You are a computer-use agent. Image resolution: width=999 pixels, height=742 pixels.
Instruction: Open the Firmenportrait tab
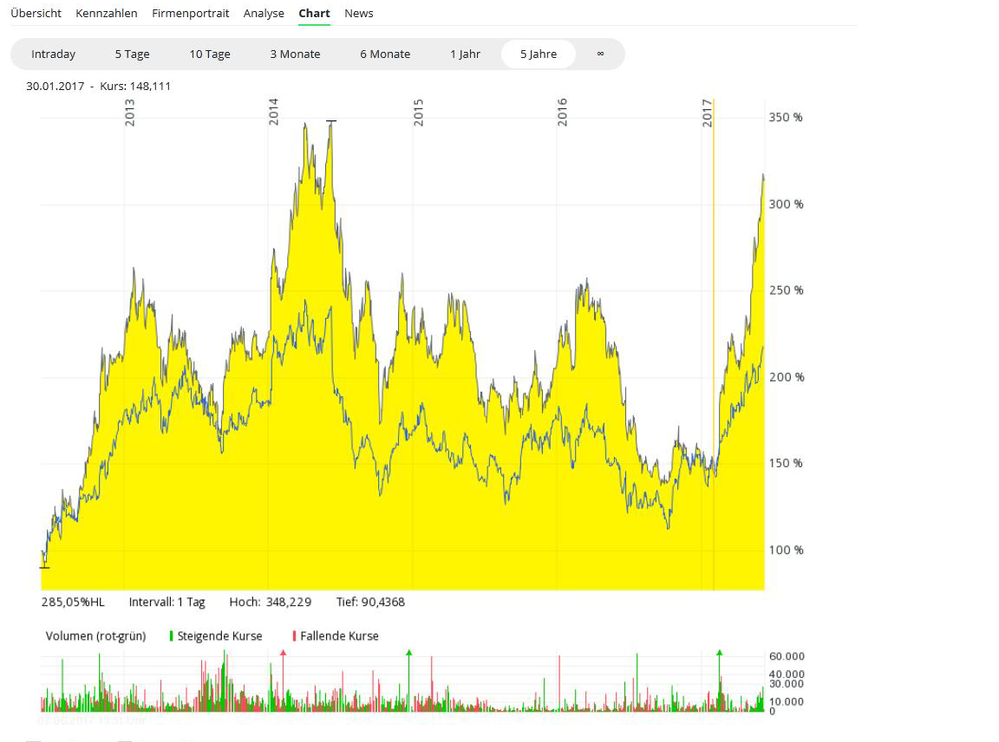pyautogui.click(x=190, y=13)
